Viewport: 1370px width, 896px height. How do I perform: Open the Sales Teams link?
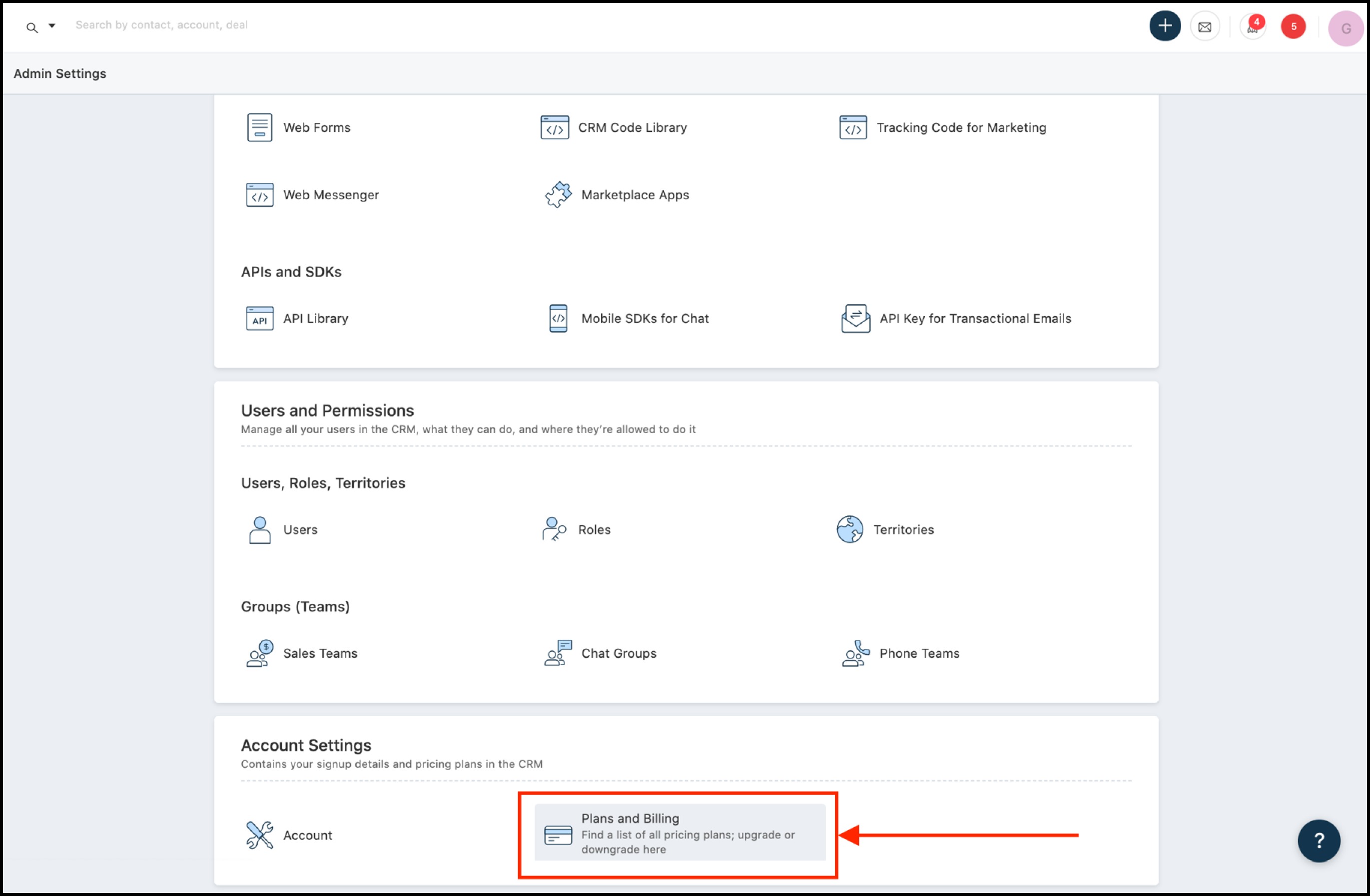click(320, 653)
